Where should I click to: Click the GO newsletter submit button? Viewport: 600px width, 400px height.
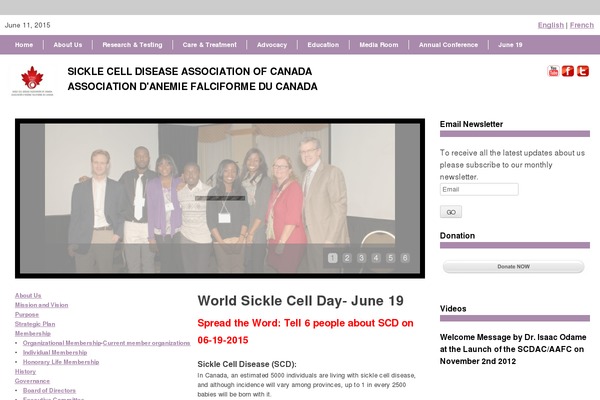451,212
